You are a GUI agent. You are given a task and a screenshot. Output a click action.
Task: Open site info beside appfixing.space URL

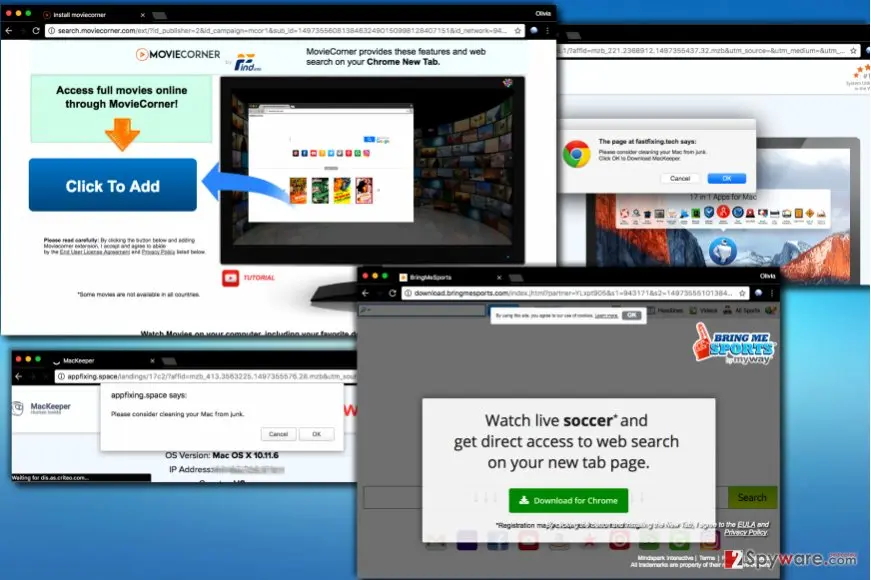[61, 376]
